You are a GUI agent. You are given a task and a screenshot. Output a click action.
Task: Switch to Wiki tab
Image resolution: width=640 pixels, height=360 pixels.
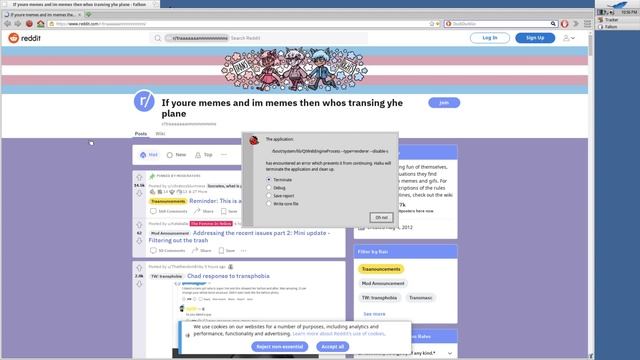click(160, 133)
